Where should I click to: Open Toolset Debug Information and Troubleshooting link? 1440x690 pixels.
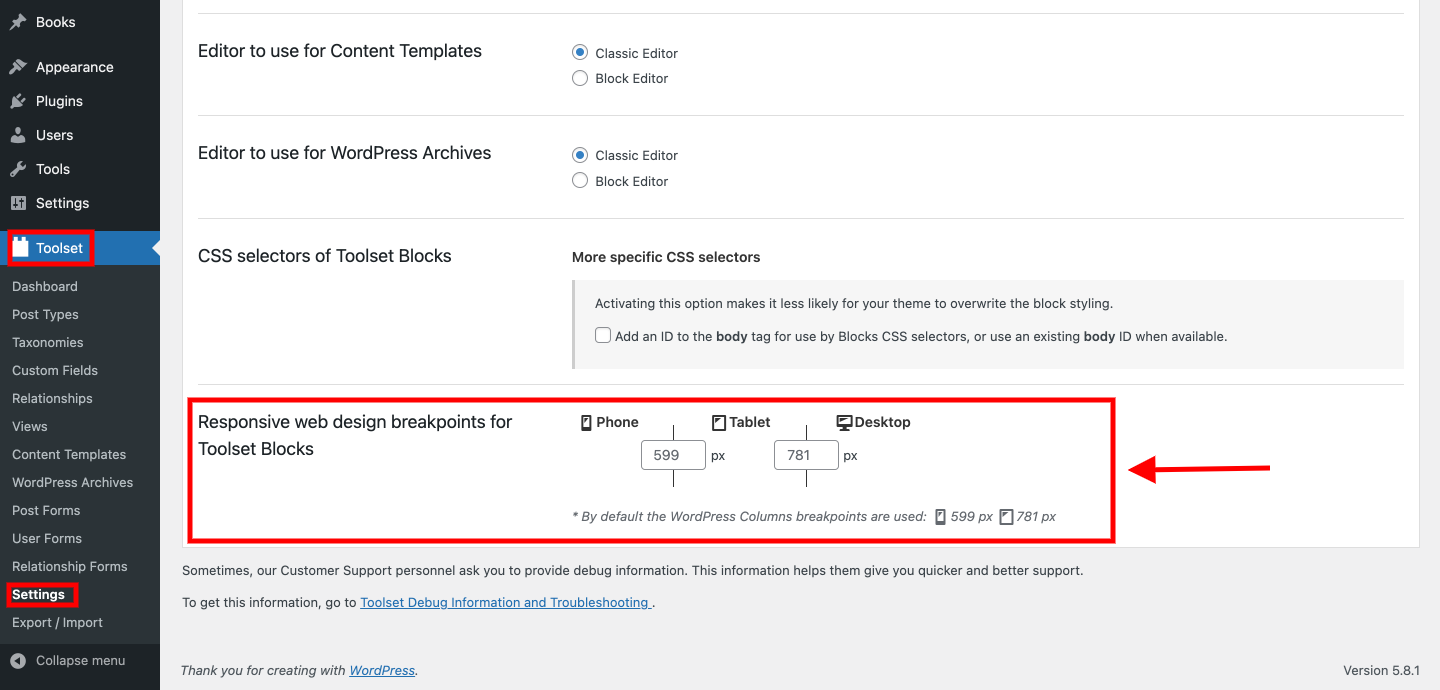point(506,602)
